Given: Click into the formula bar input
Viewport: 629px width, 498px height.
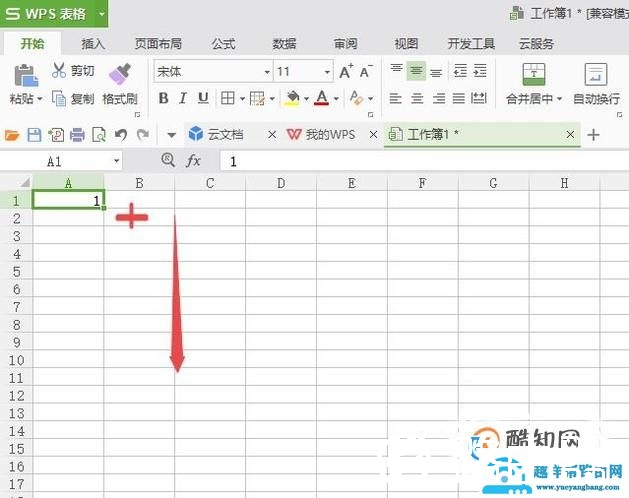Looking at the screenshot, I should (x=424, y=161).
